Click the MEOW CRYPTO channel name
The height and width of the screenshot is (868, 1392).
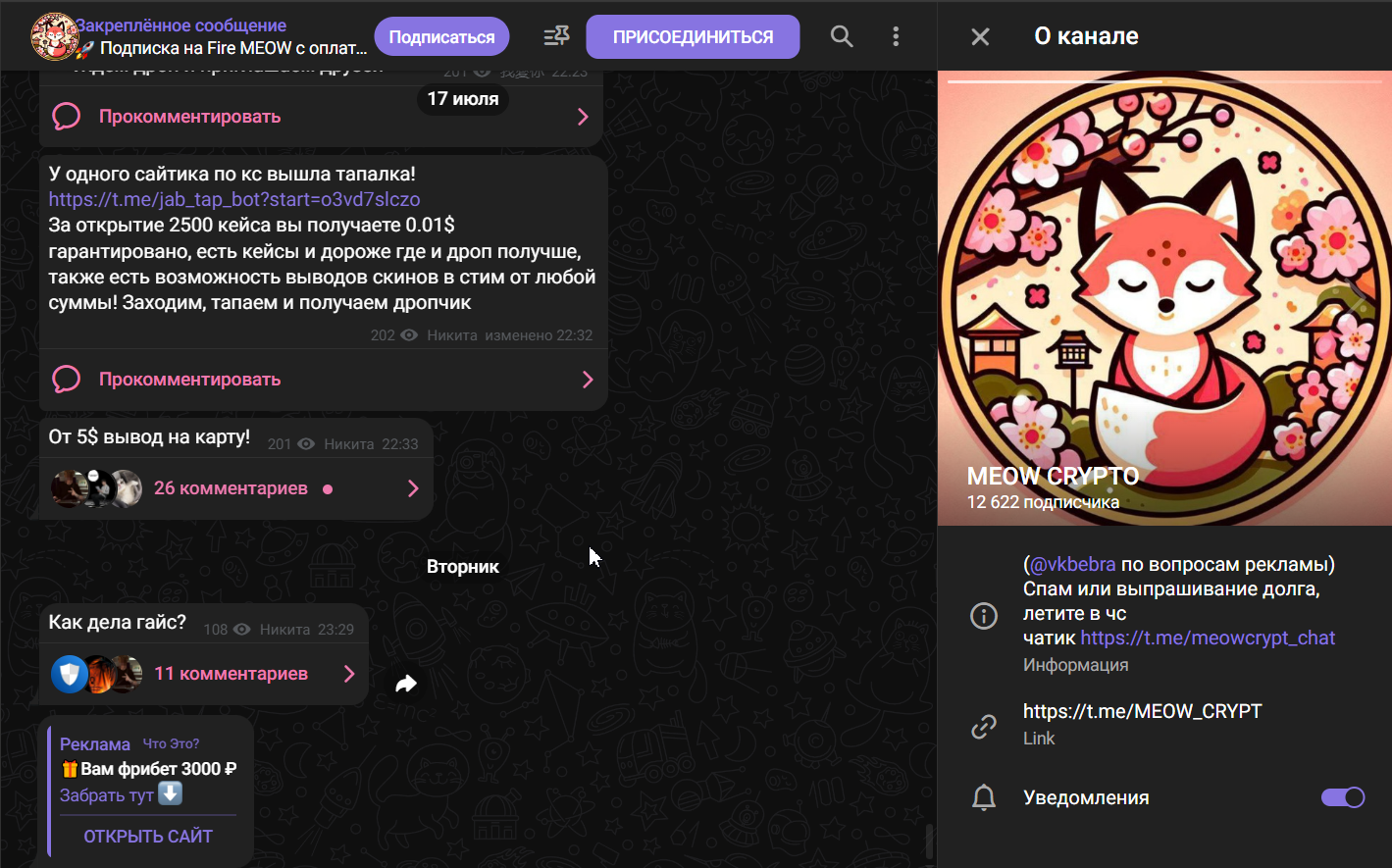tap(1053, 477)
